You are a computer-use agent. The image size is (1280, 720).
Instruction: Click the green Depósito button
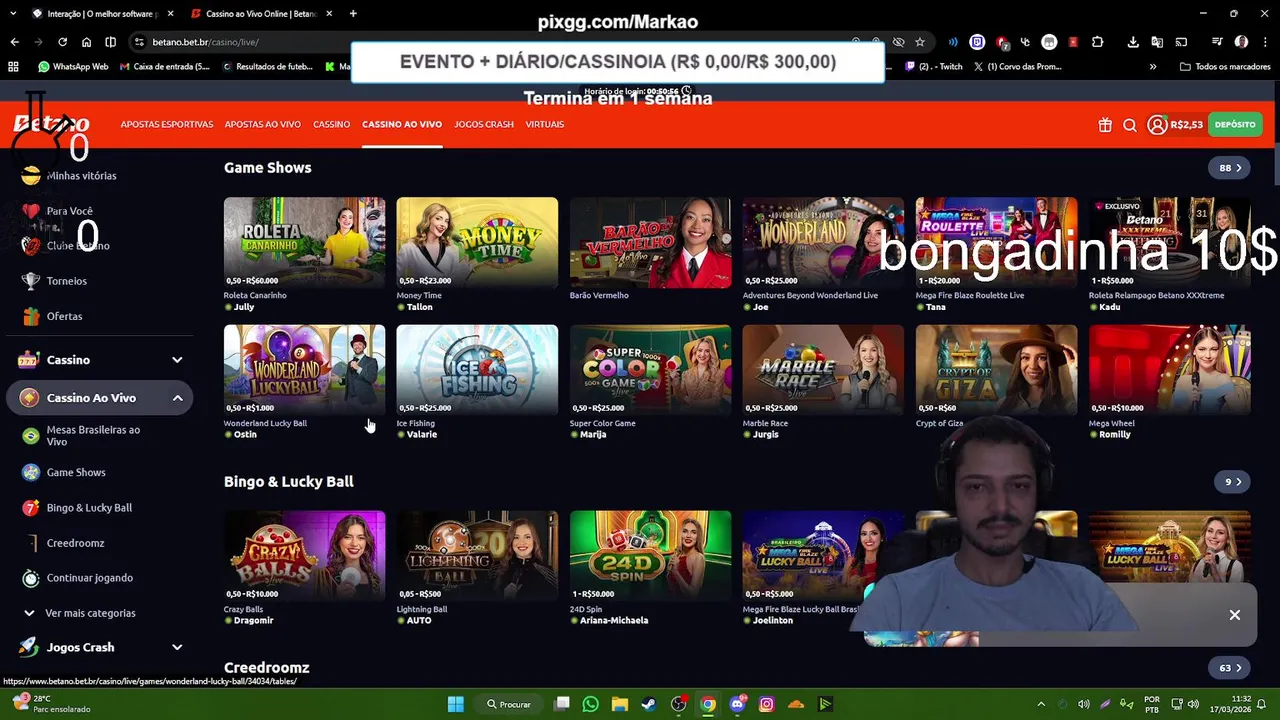coord(1235,125)
